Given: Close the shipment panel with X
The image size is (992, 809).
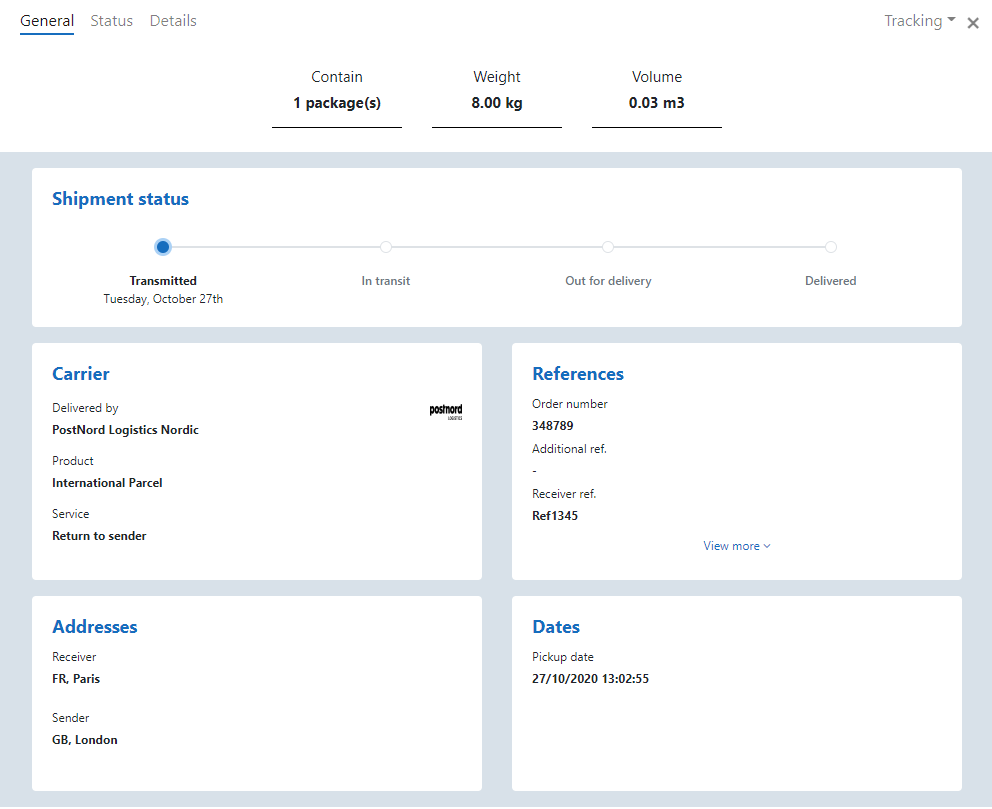Looking at the screenshot, I should click(973, 23).
